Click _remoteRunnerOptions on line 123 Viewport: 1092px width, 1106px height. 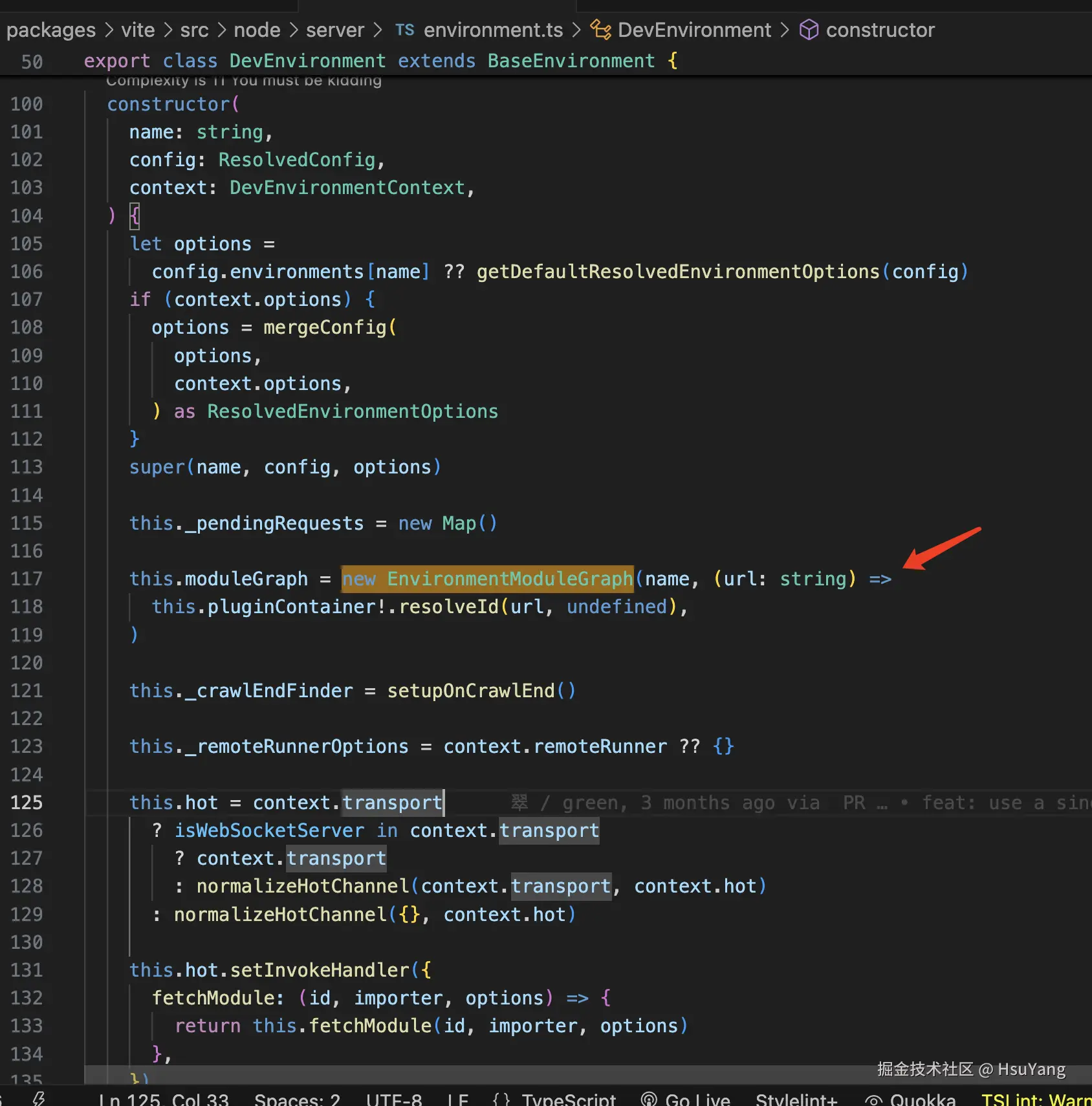click(x=297, y=746)
